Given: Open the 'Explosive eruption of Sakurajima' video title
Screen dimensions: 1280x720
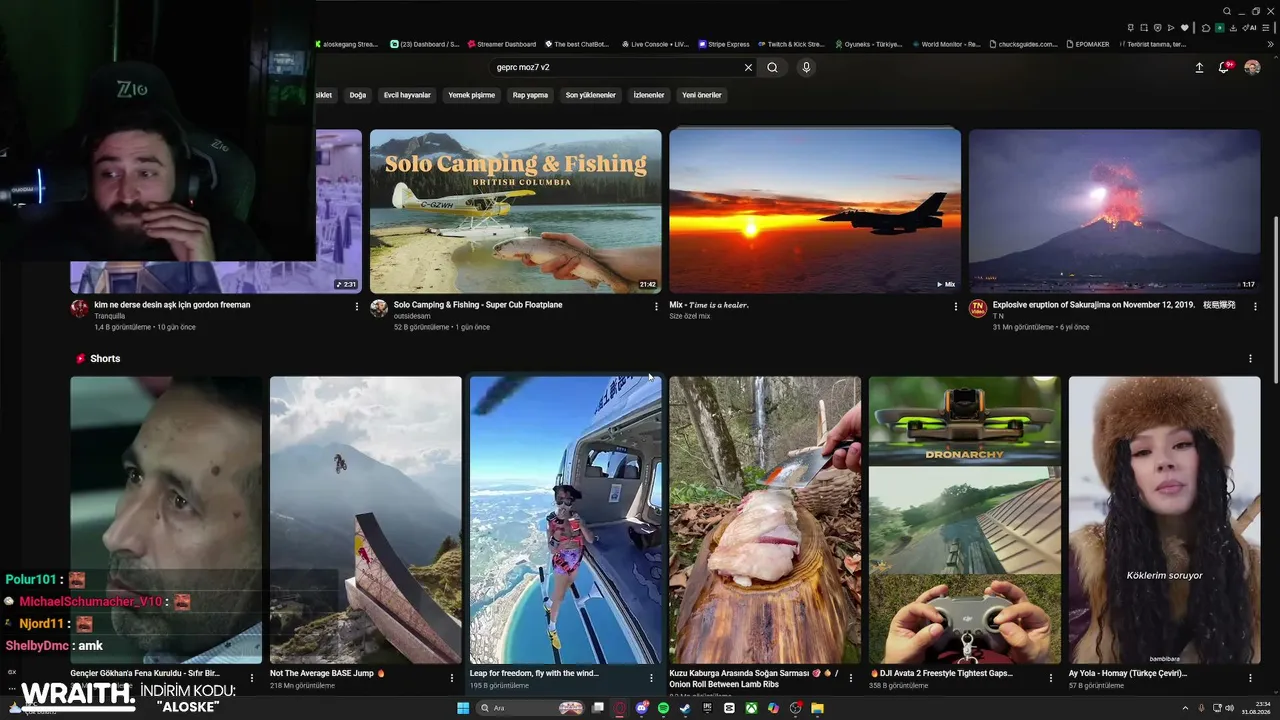Looking at the screenshot, I should 1114,305.
